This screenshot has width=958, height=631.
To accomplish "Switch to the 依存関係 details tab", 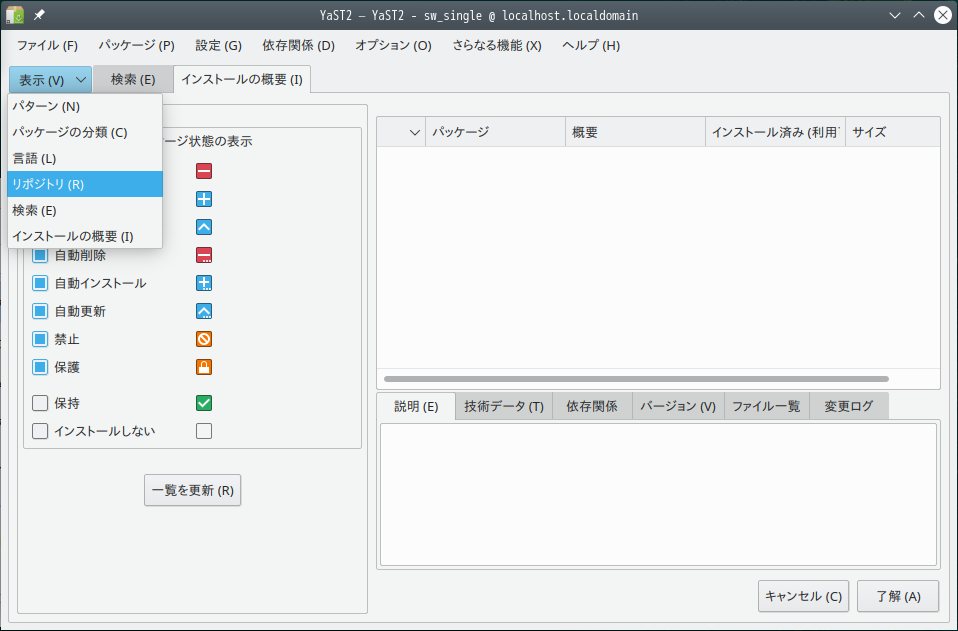I will tap(592, 406).
